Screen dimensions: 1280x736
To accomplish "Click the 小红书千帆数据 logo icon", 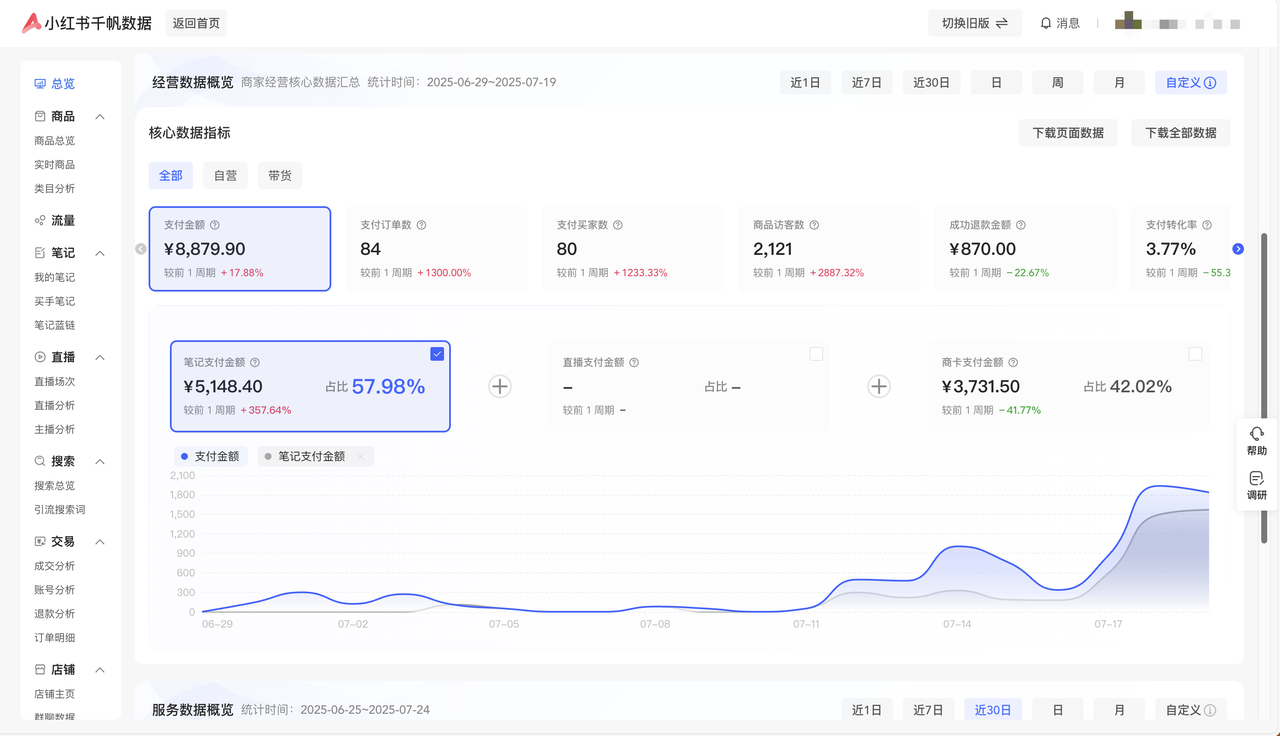I will pos(31,23).
